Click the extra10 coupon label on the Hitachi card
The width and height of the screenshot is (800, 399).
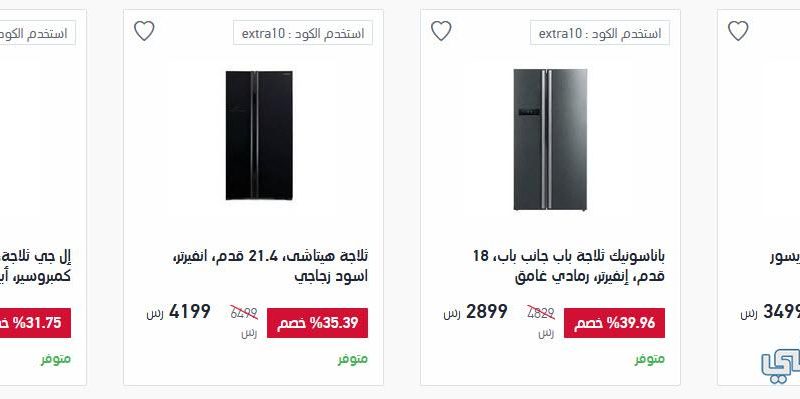(x=303, y=33)
